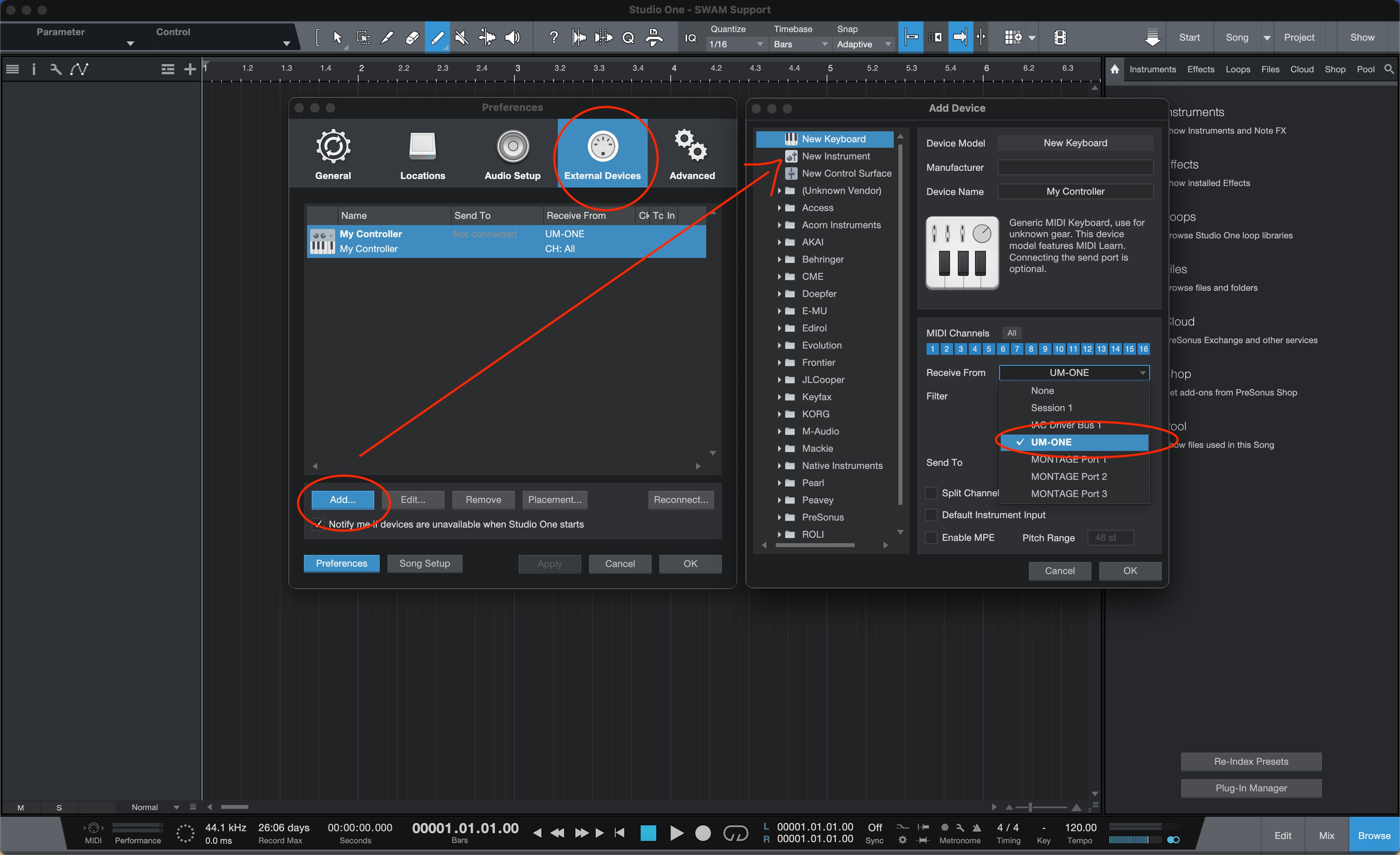Select the Listen speaker tool
The width and height of the screenshot is (1400, 855).
(x=512, y=38)
